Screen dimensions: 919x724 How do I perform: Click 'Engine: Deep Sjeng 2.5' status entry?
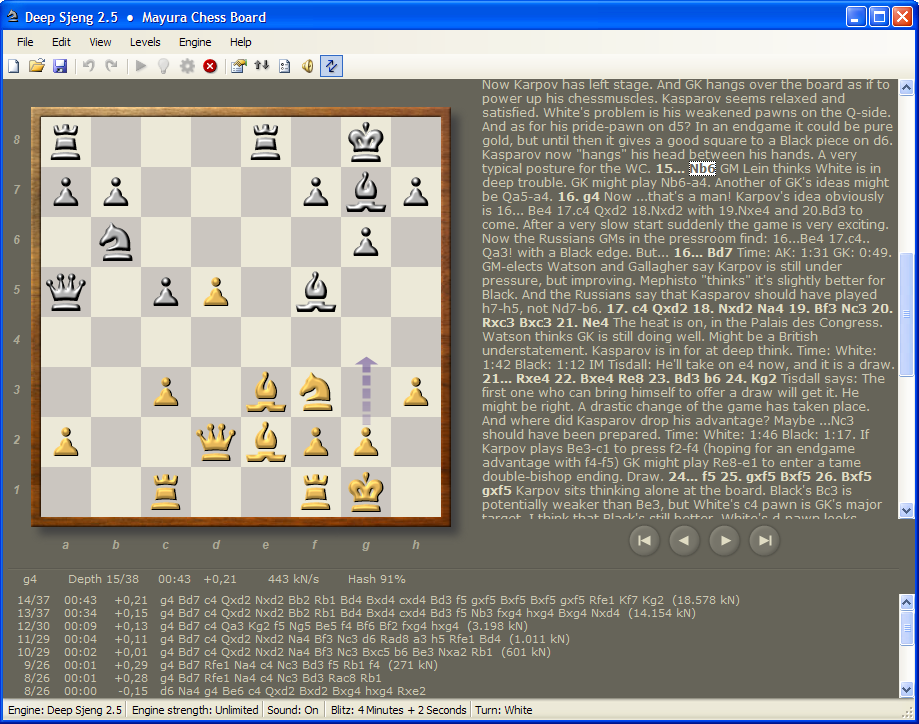(65, 710)
